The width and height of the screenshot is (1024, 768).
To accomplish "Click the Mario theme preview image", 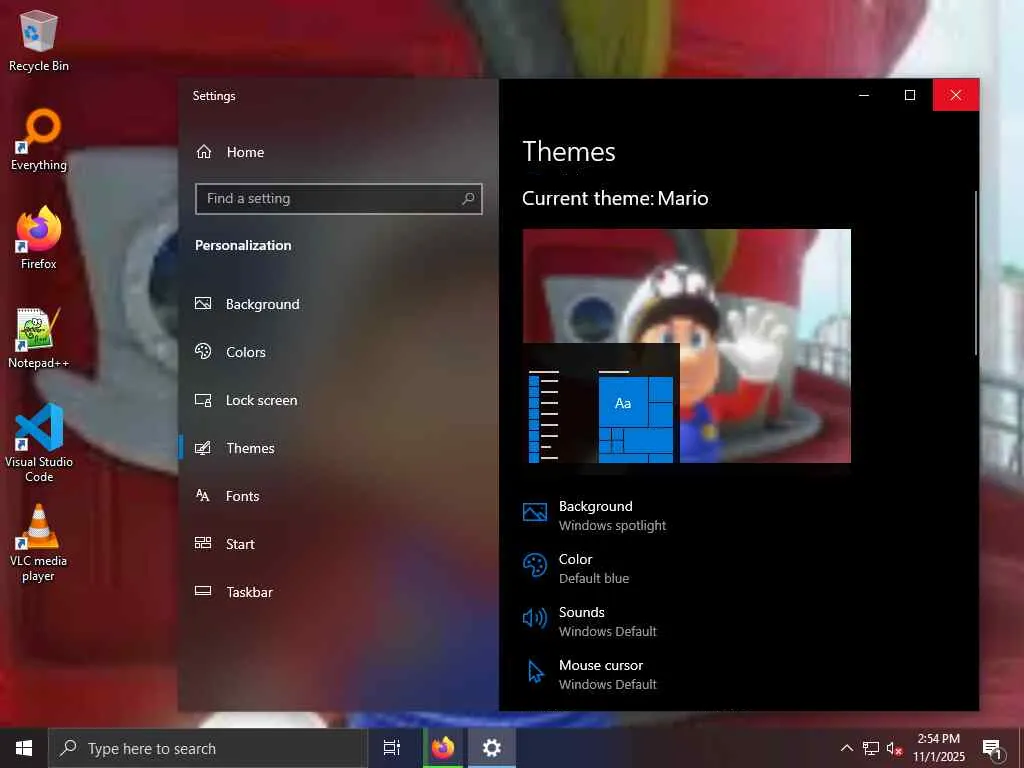I will pos(686,345).
